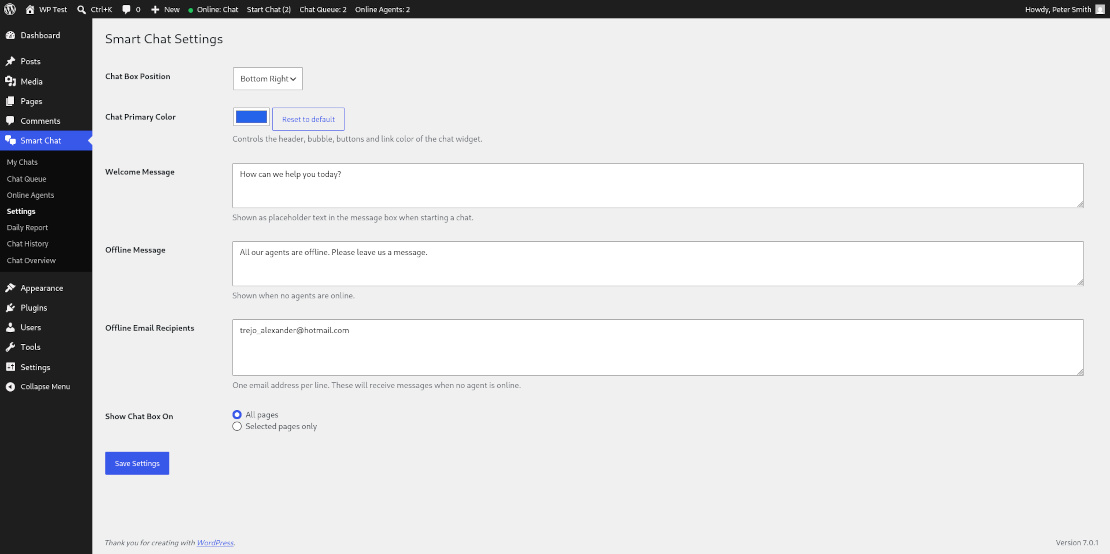Click Start Chat (2) in admin bar

tap(269, 9)
